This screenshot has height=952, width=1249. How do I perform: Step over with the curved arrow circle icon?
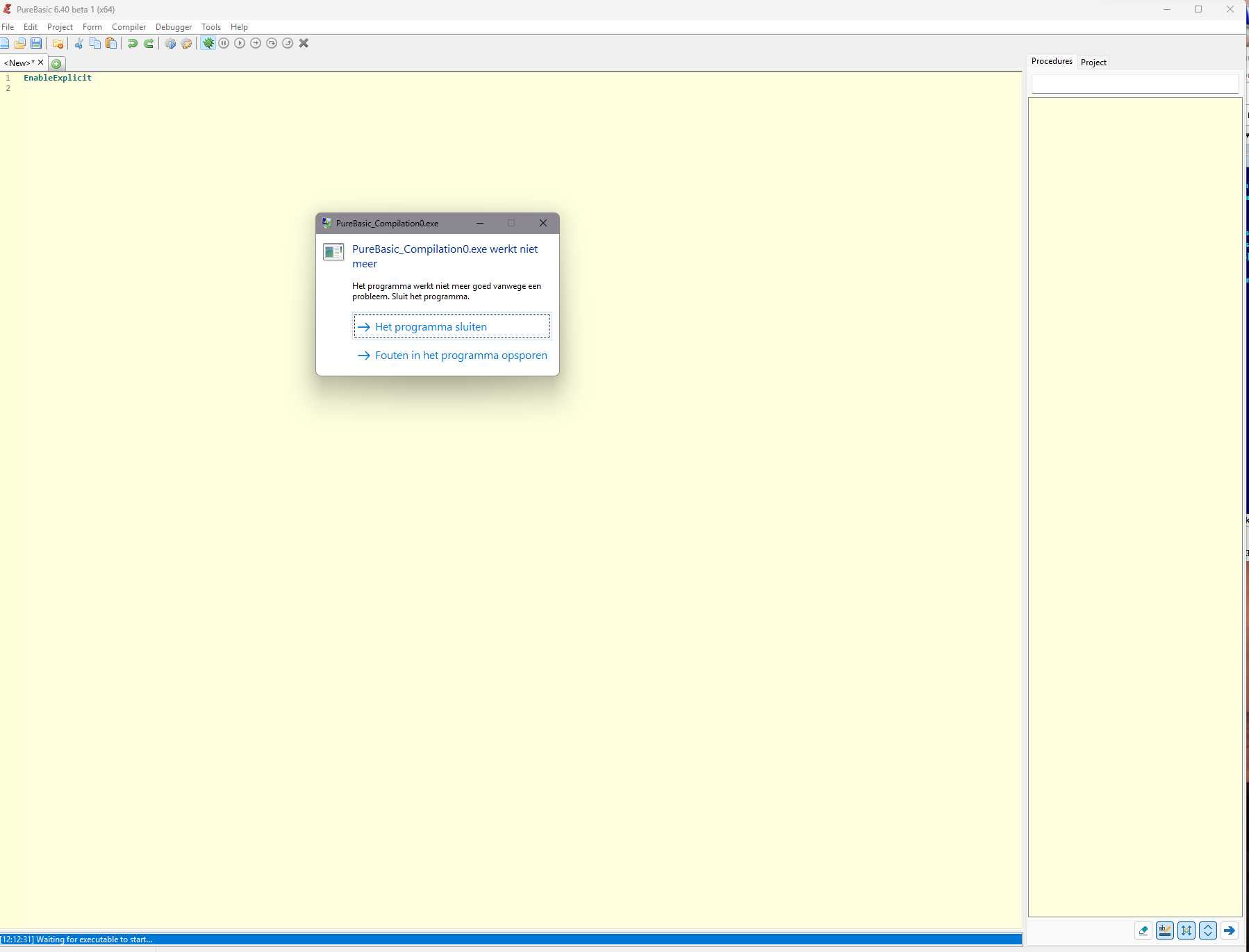click(272, 43)
